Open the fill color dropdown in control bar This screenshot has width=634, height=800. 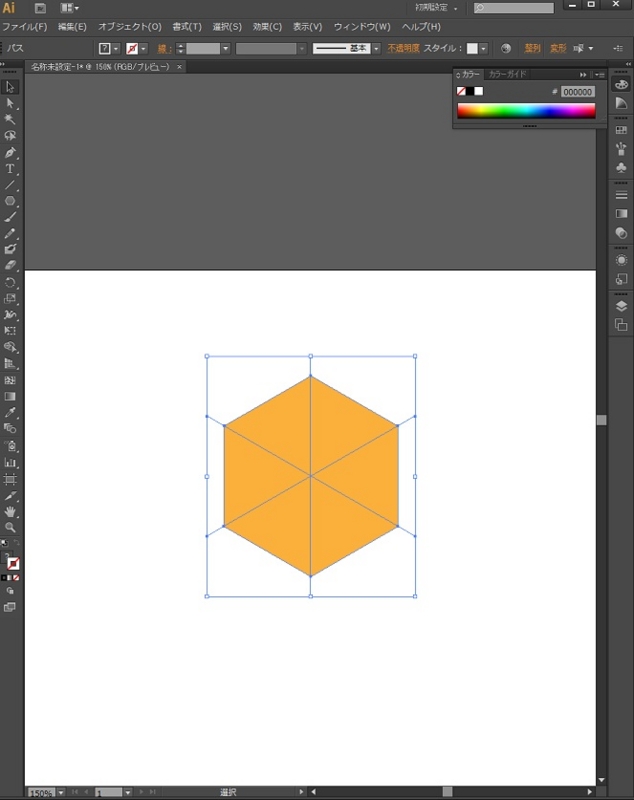116,48
